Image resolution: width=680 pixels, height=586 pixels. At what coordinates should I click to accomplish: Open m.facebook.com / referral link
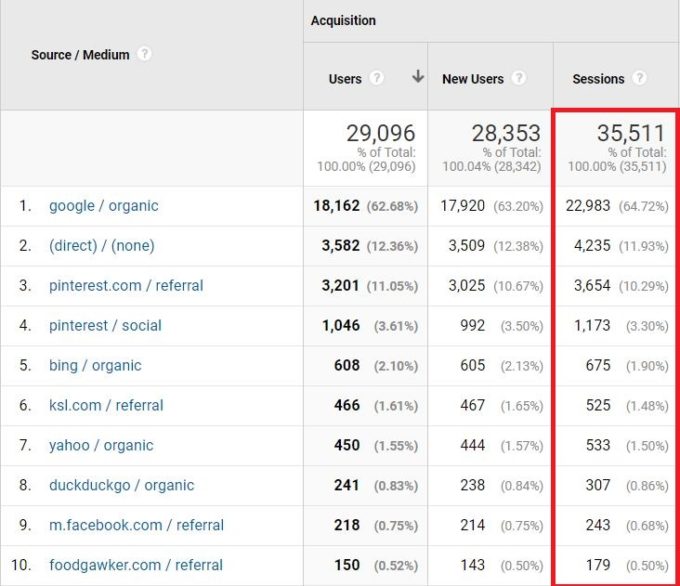(x=137, y=525)
